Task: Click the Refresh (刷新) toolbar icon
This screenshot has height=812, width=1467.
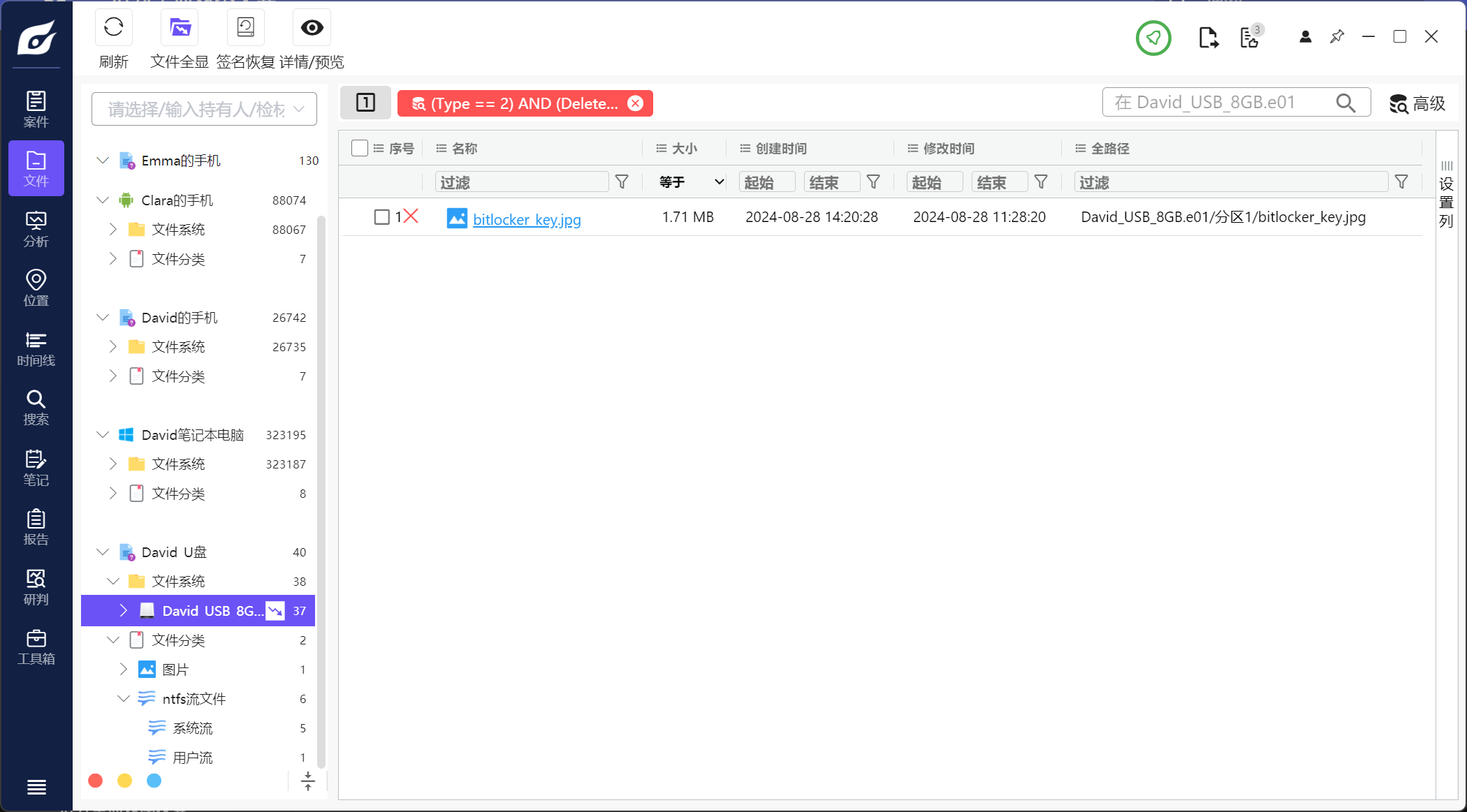Action: pos(113,28)
